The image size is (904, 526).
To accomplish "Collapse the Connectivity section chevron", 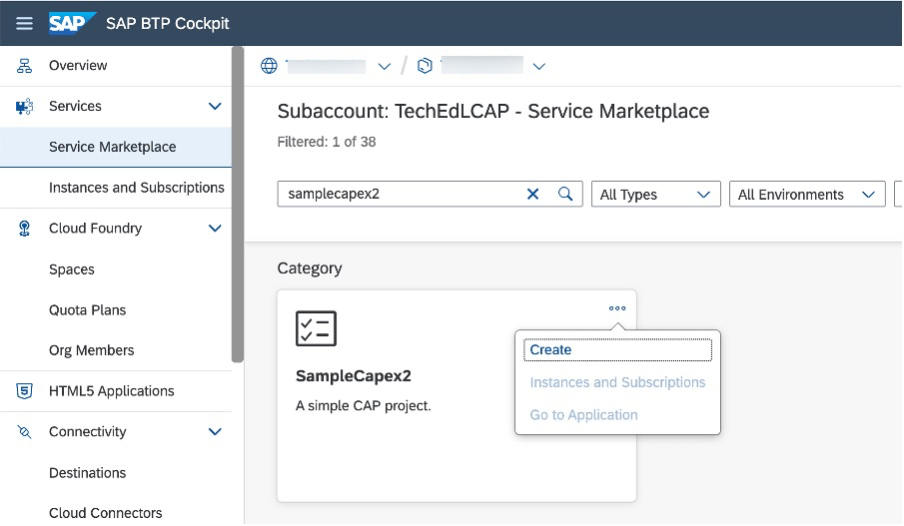I will click(x=215, y=432).
